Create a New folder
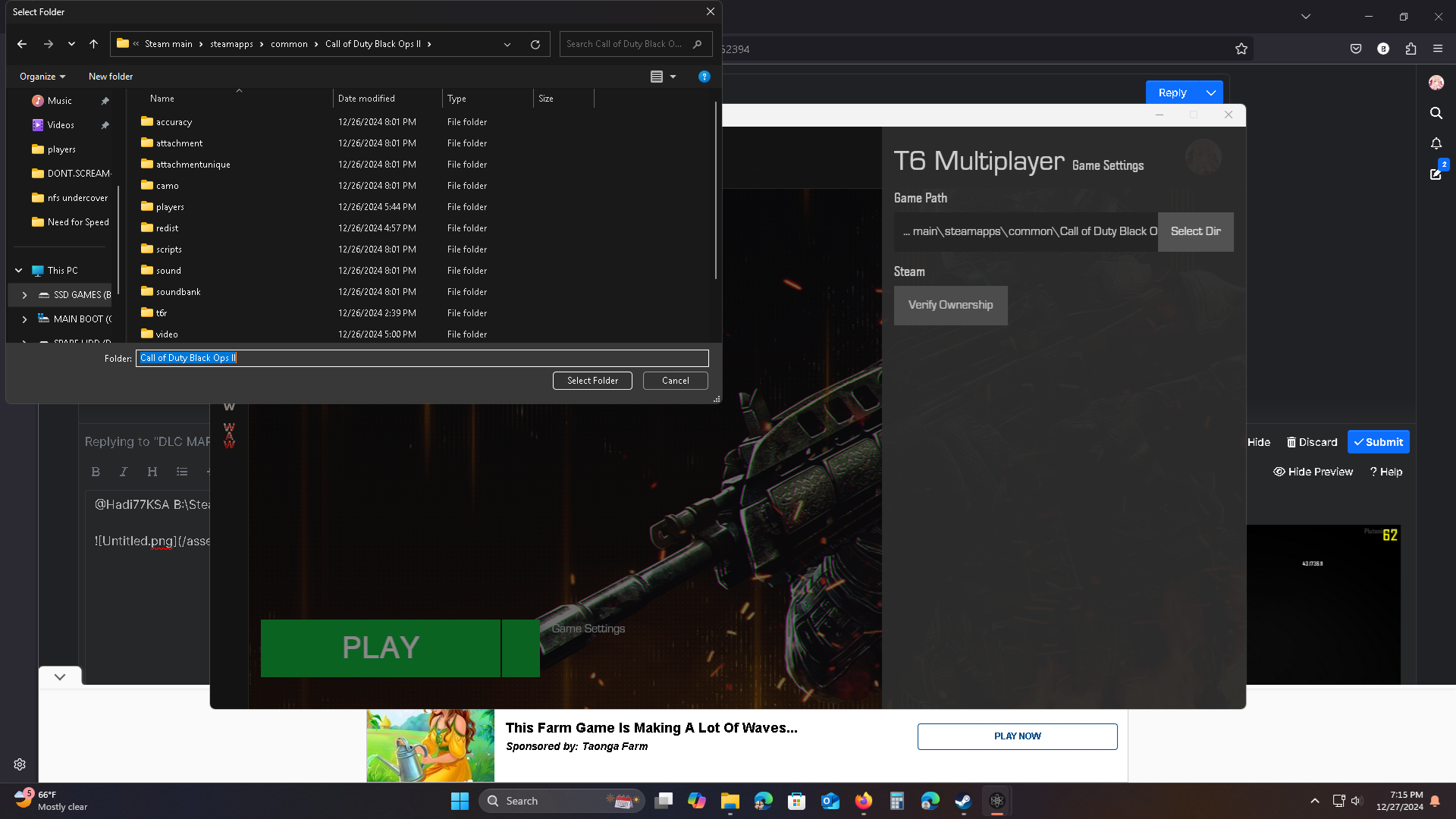This screenshot has width=1456, height=819. (x=111, y=77)
